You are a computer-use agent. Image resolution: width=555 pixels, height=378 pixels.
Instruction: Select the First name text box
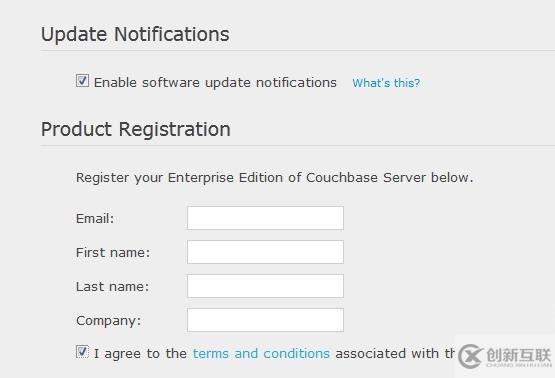click(265, 252)
